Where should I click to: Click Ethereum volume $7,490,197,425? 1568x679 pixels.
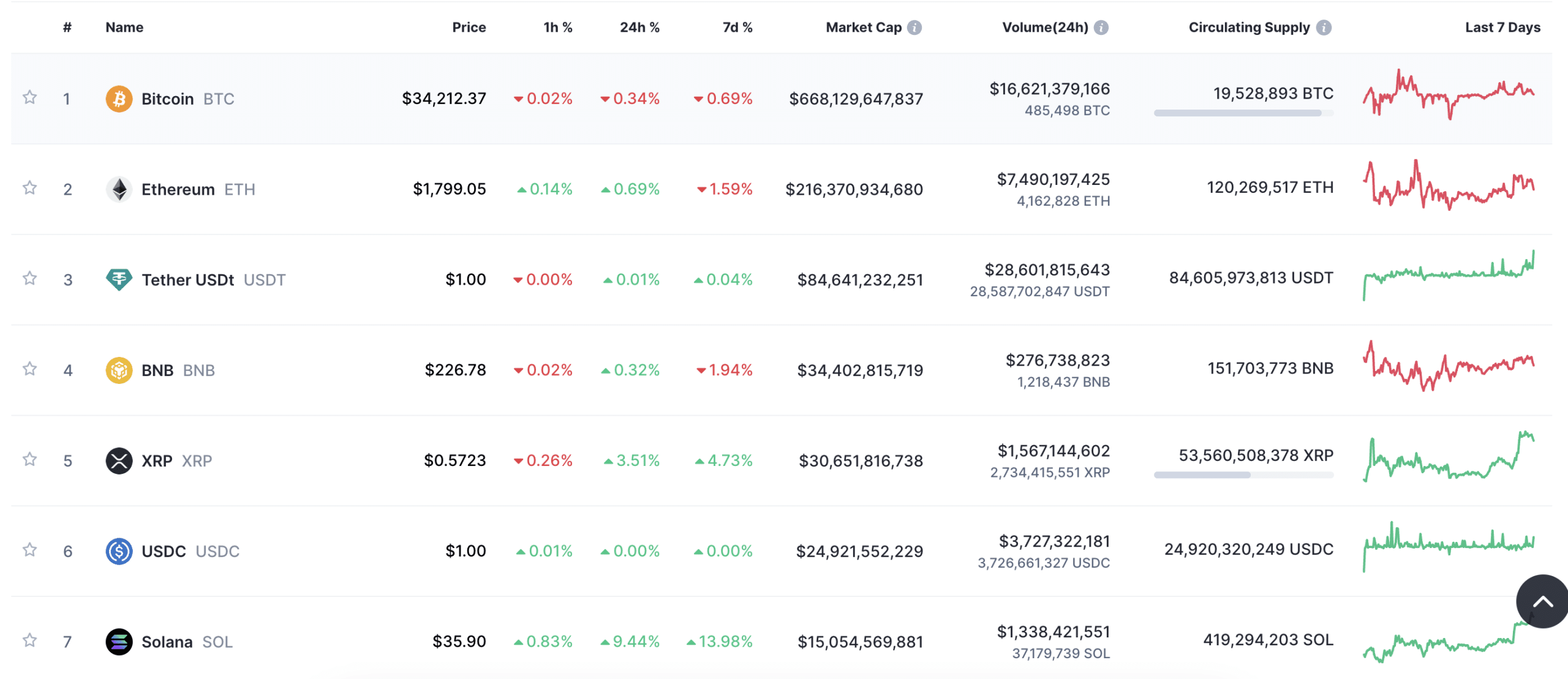tap(1053, 179)
